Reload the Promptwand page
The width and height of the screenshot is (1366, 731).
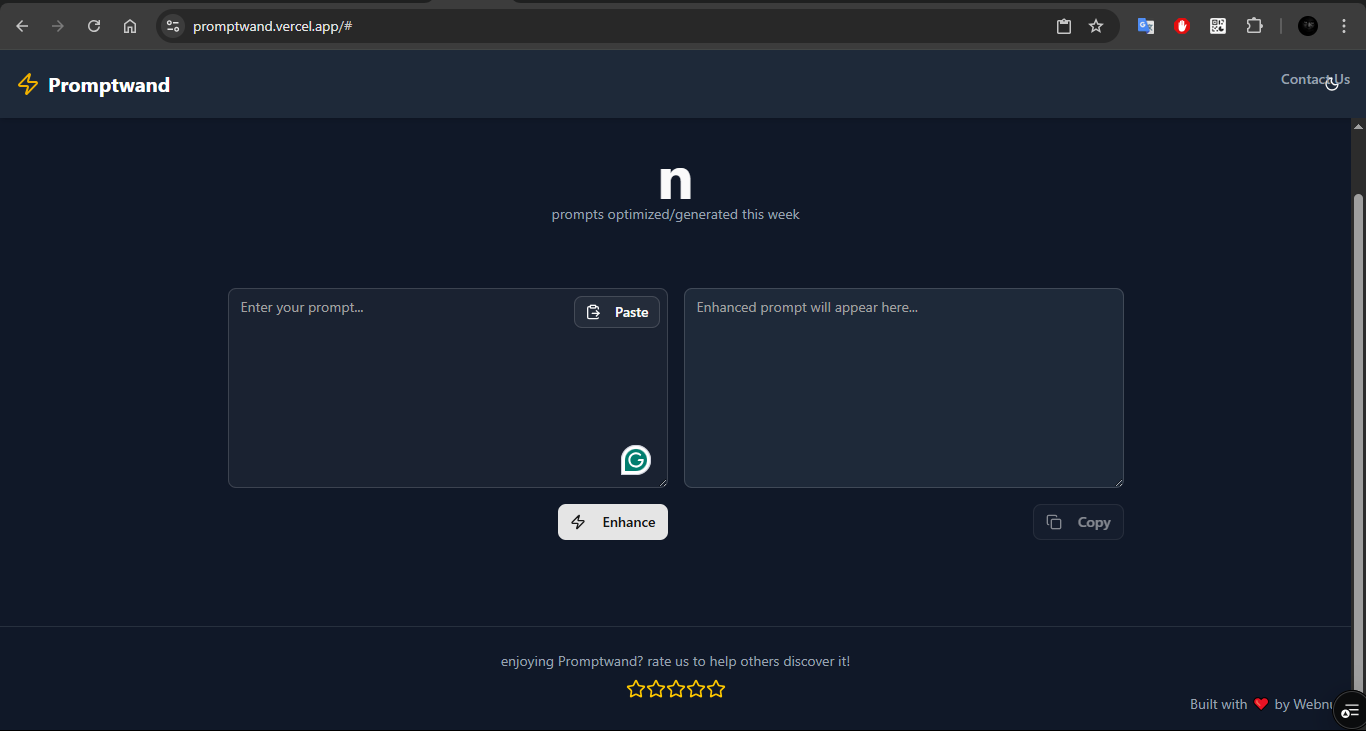coord(94,26)
